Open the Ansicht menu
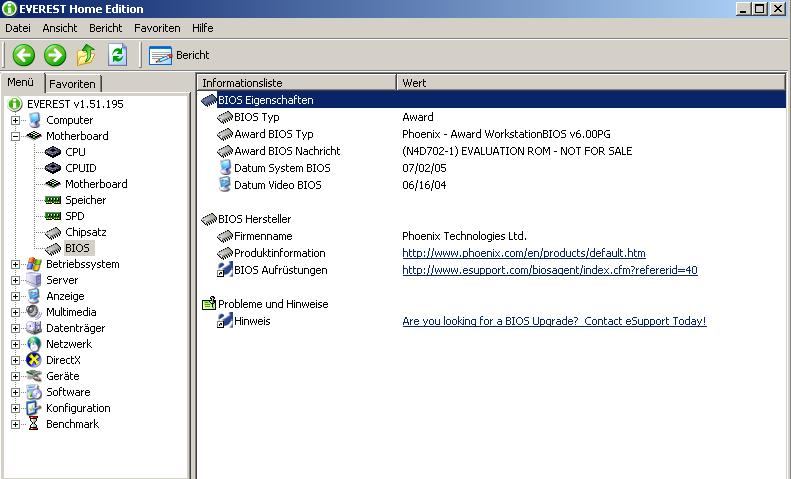 coord(60,28)
